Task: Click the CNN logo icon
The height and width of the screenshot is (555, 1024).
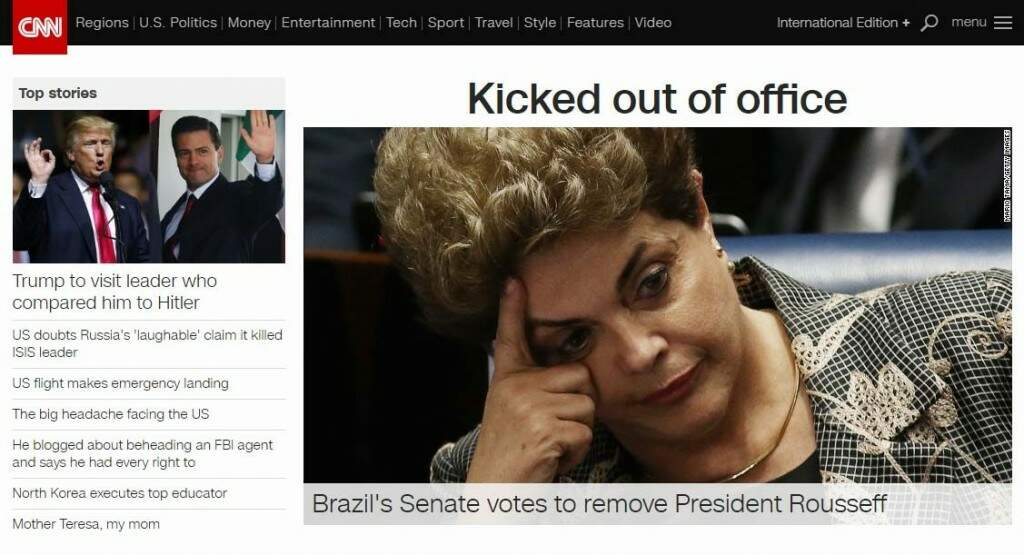Action: 40,27
